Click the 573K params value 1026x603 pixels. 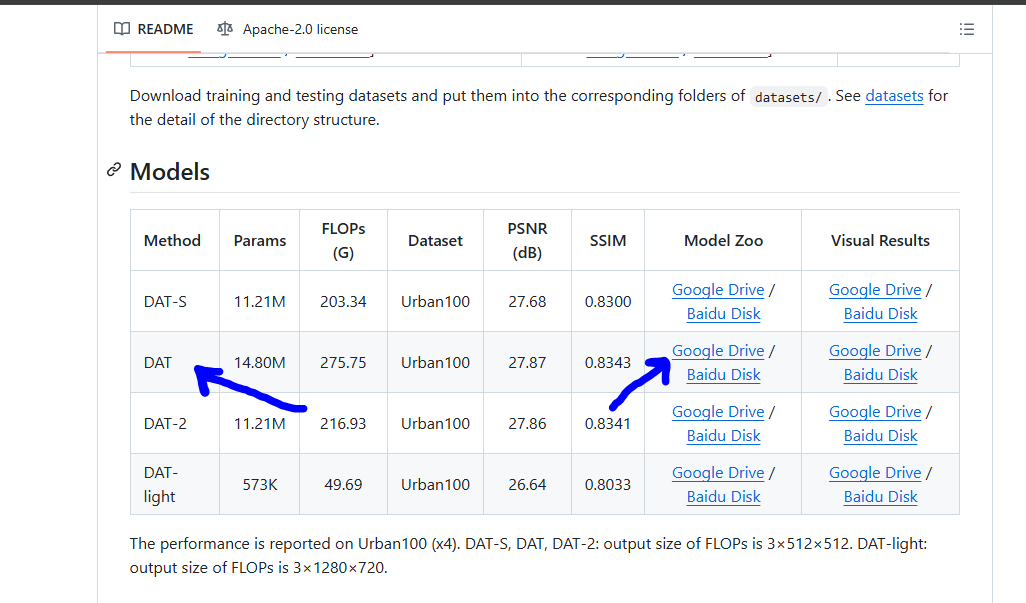click(260, 485)
